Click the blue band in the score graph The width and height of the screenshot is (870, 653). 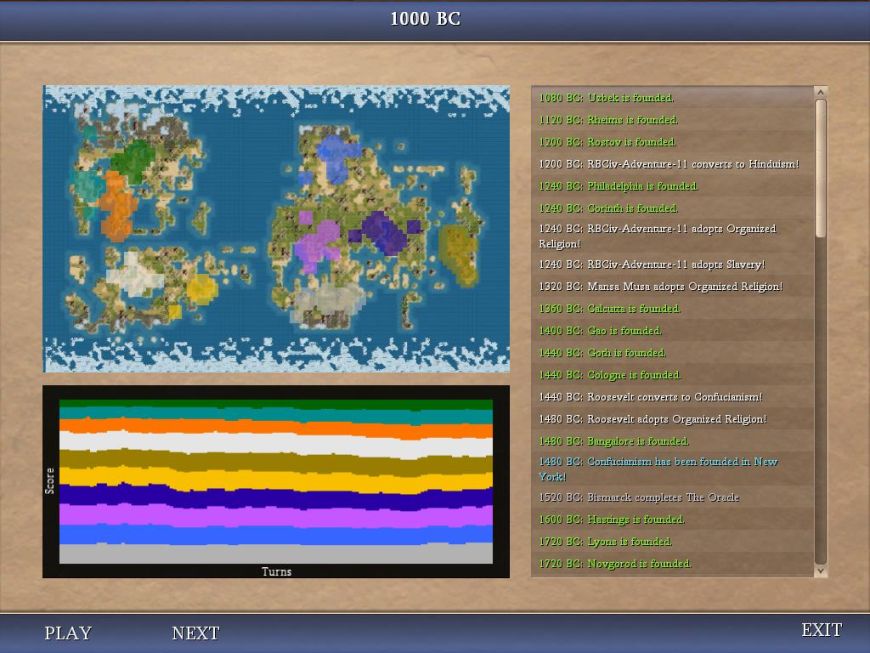[x=276, y=535]
